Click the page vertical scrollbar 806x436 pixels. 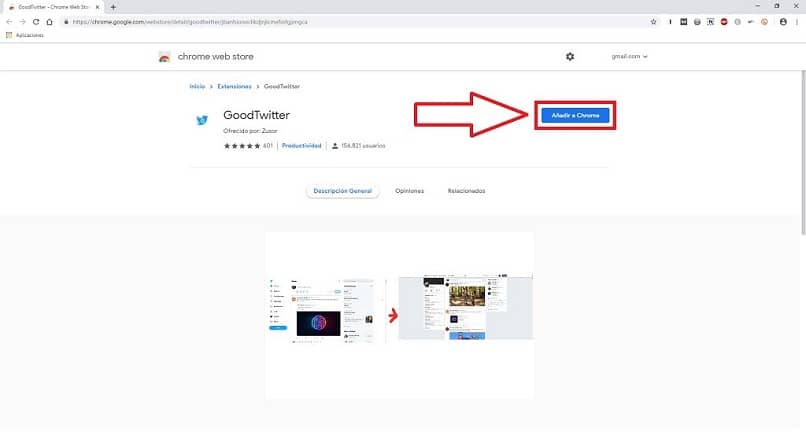803,152
